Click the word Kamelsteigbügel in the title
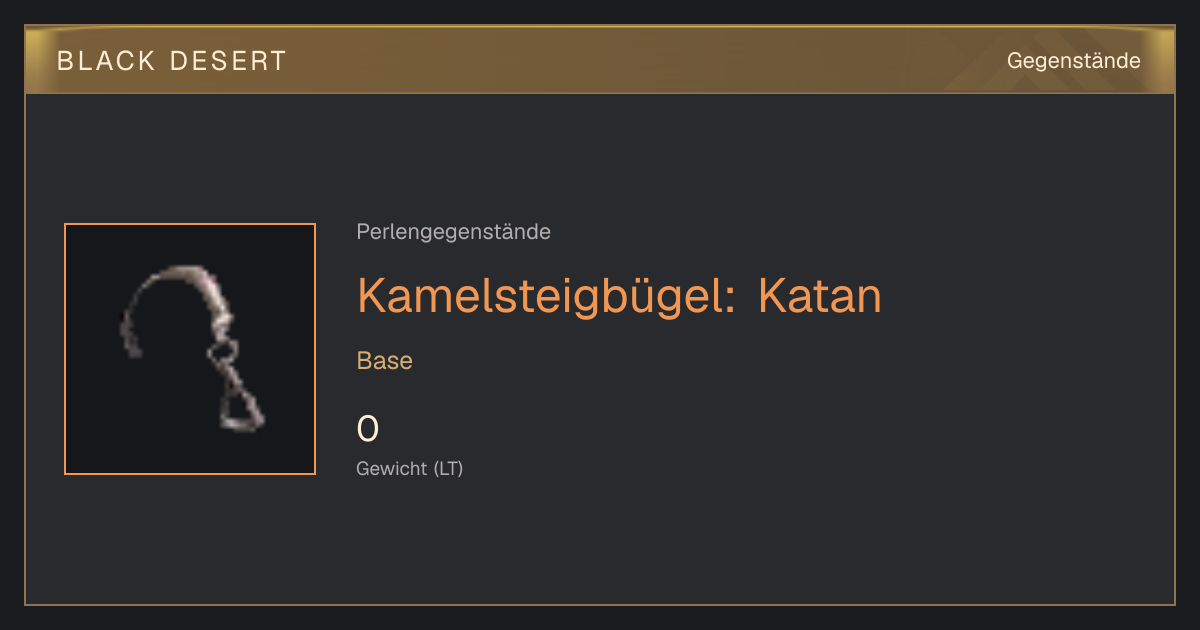This screenshot has height=630, width=1200. click(546, 295)
